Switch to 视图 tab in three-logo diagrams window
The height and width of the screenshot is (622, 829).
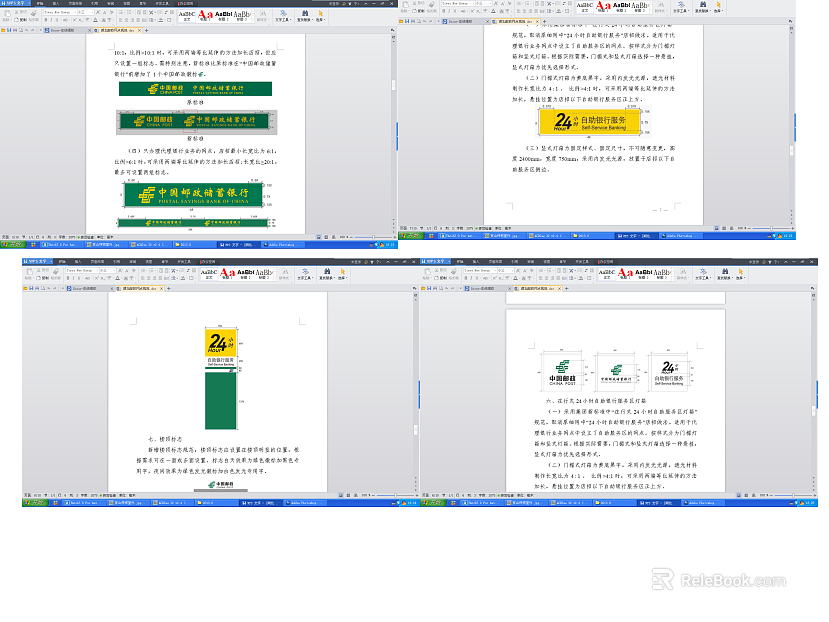tap(547, 261)
